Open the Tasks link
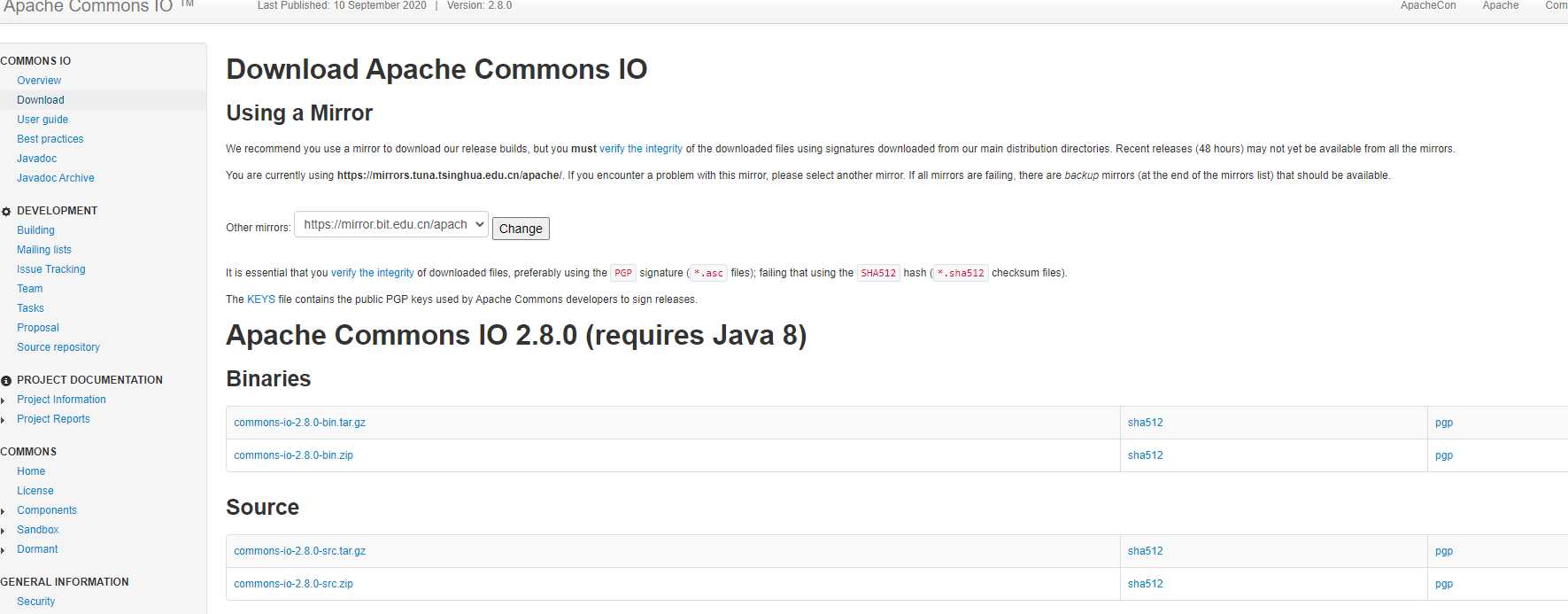Screen dimensions: 1568x614 point(30,308)
